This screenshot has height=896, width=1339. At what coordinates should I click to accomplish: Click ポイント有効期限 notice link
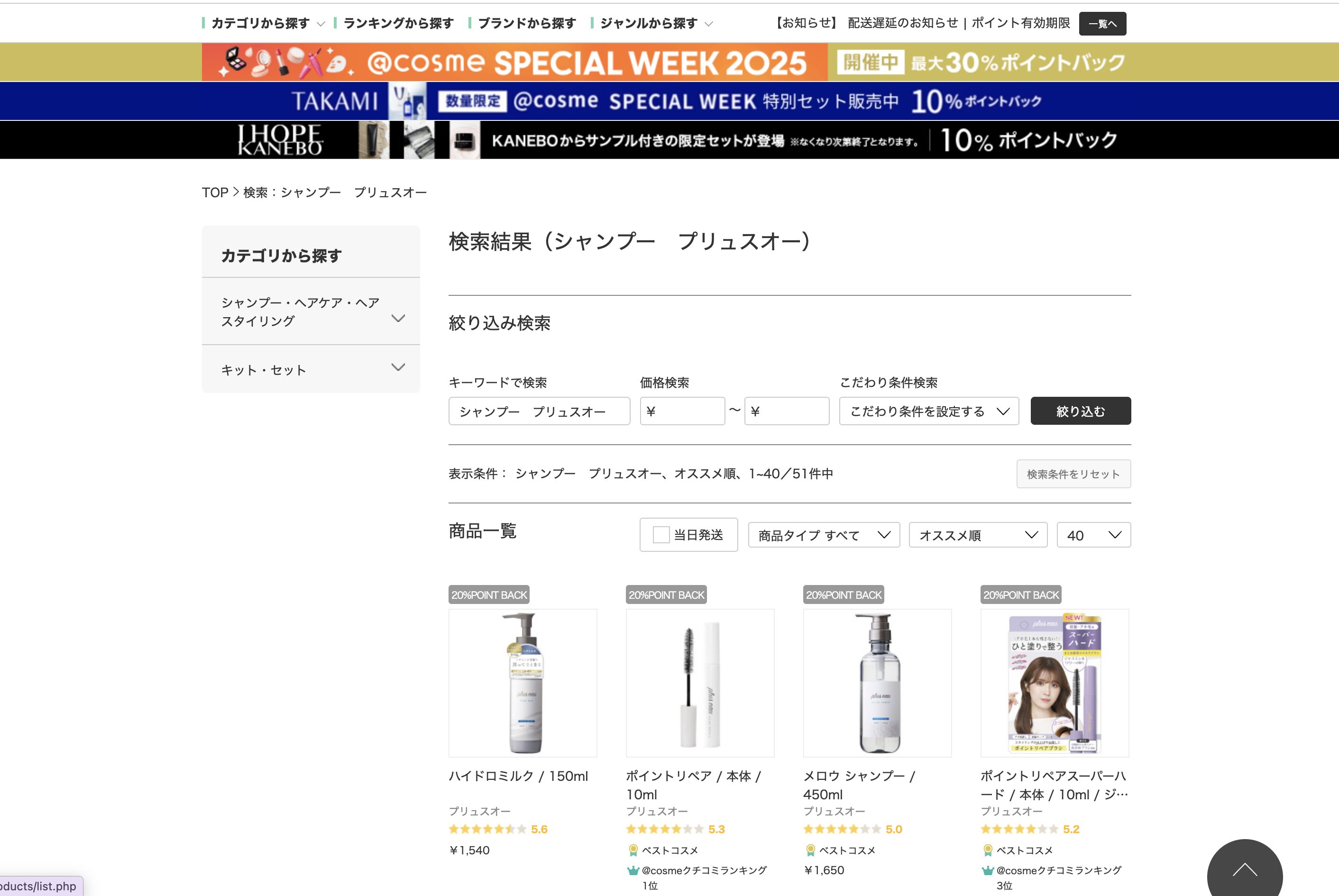1021,23
